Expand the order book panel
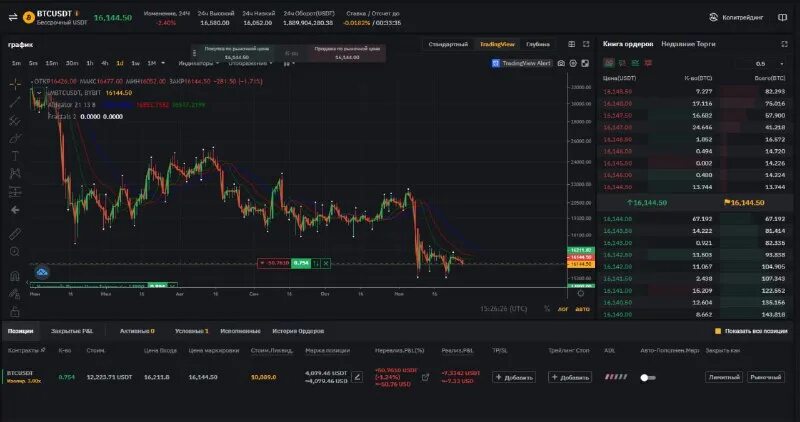Viewport: 800px width, 422px height. 785,44
